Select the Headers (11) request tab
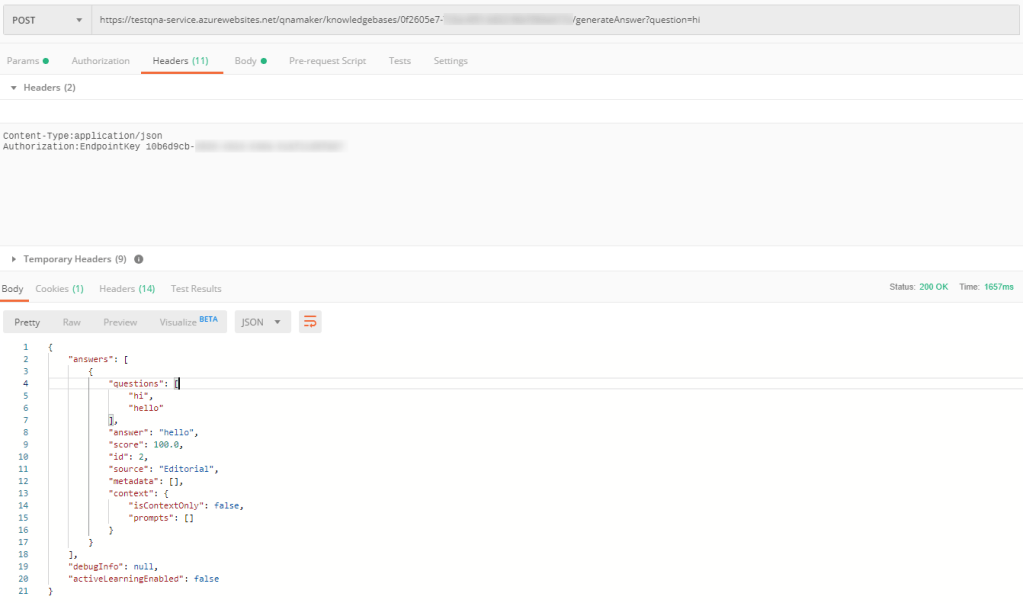The height and width of the screenshot is (603, 1023). pyautogui.click(x=180, y=61)
